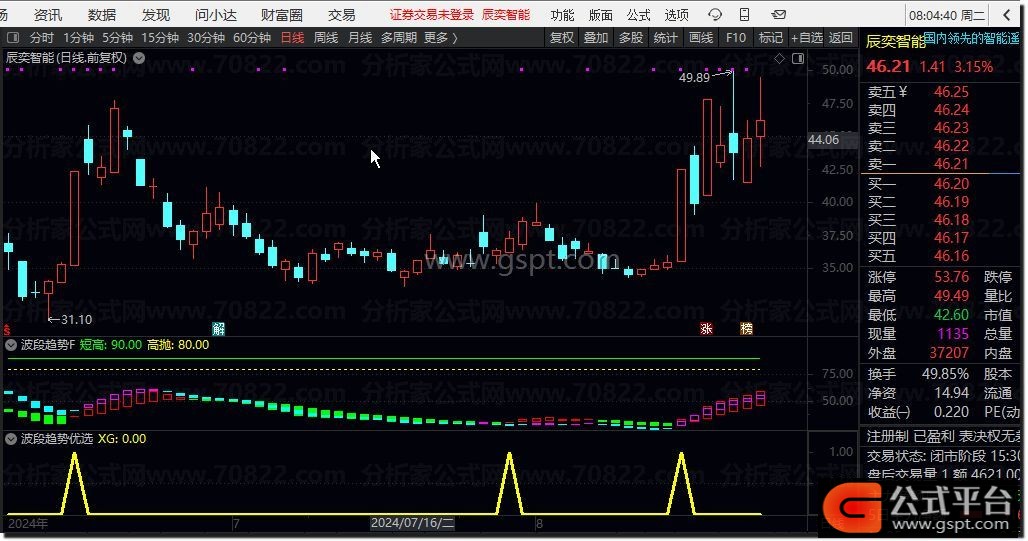Image resolution: width=1028 pixels, height=541 pixels.
Task: Open the 解 marker below the chart
Action: [218, 329]
